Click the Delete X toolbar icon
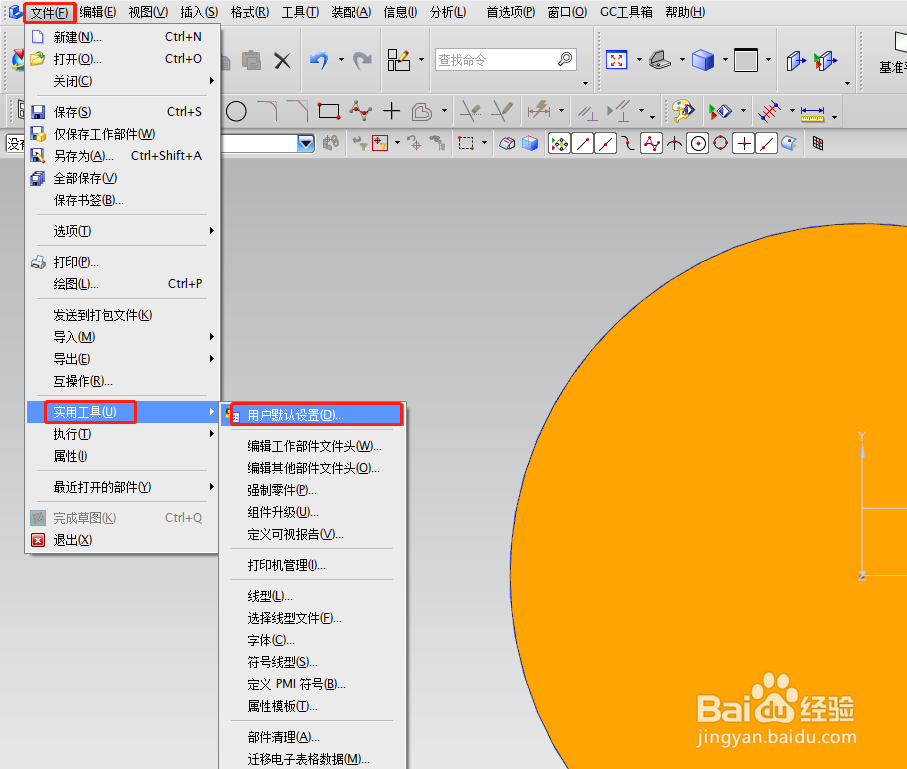This screenshot has height=769, width=907. [282, 60]
